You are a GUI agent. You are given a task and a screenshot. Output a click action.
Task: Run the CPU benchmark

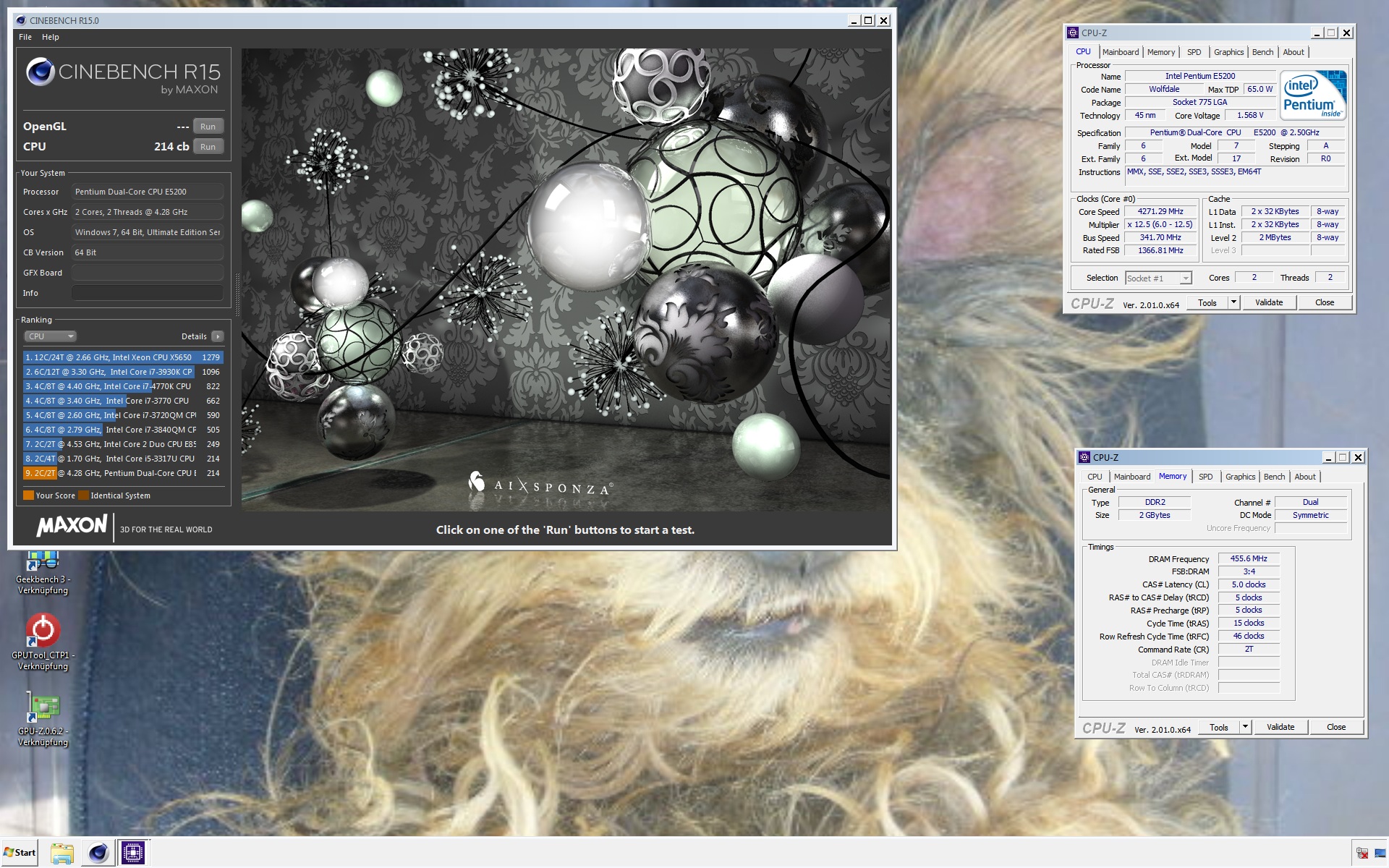click(x=208, y=147)
